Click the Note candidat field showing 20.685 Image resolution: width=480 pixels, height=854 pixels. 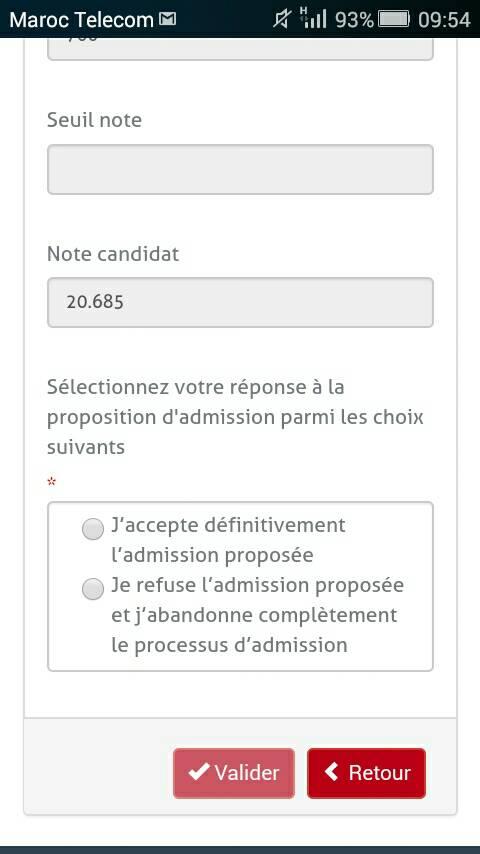240,303
